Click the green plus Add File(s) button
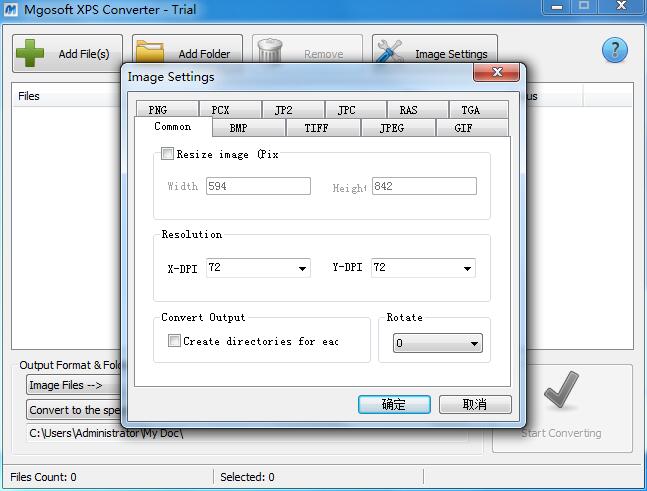The height and width of the screenshot is (491, 647). click(67, 54)
